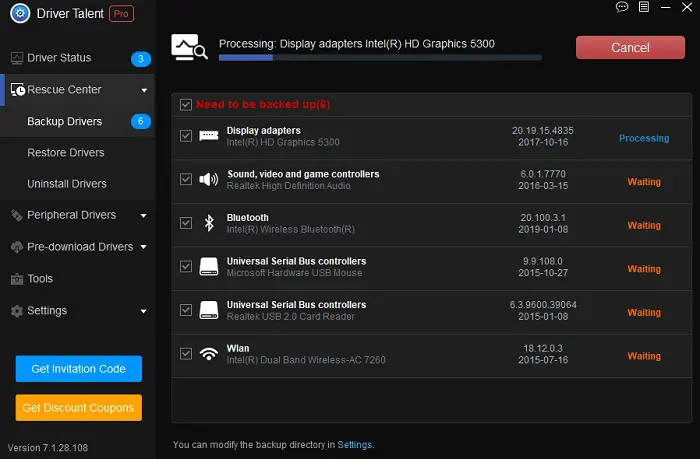700x459 pixels.
Task: Click the Pro edition badge
Action: [x=121, y=14]
